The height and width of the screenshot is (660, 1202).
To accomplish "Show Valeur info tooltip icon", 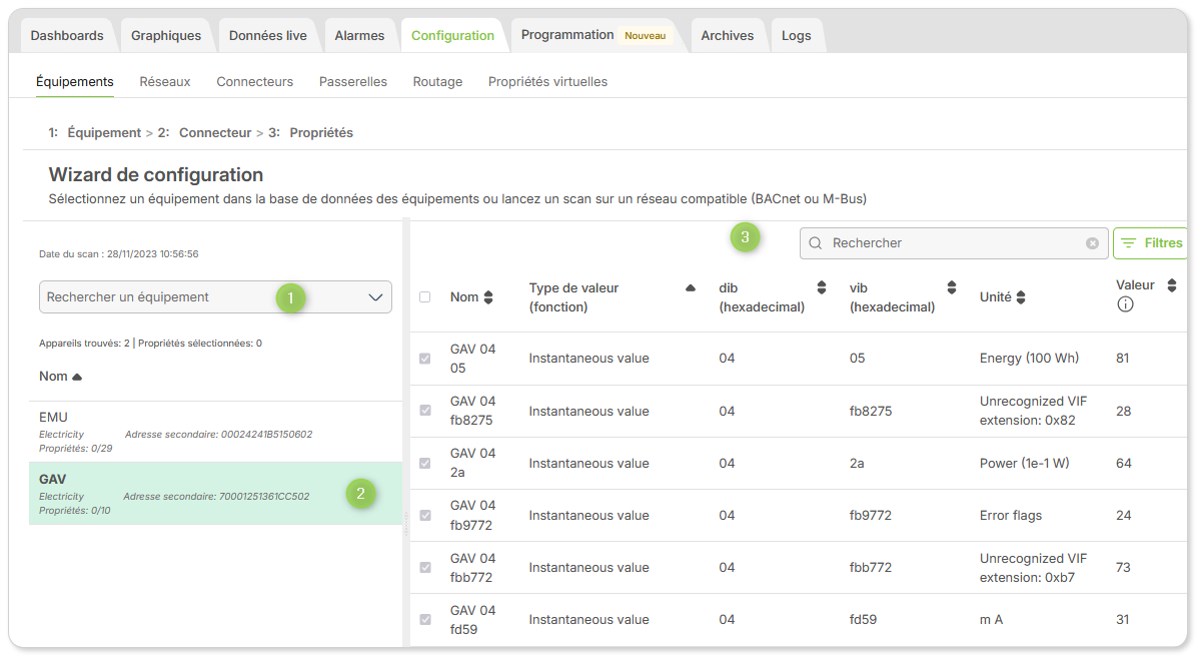I will (1125, 305).
